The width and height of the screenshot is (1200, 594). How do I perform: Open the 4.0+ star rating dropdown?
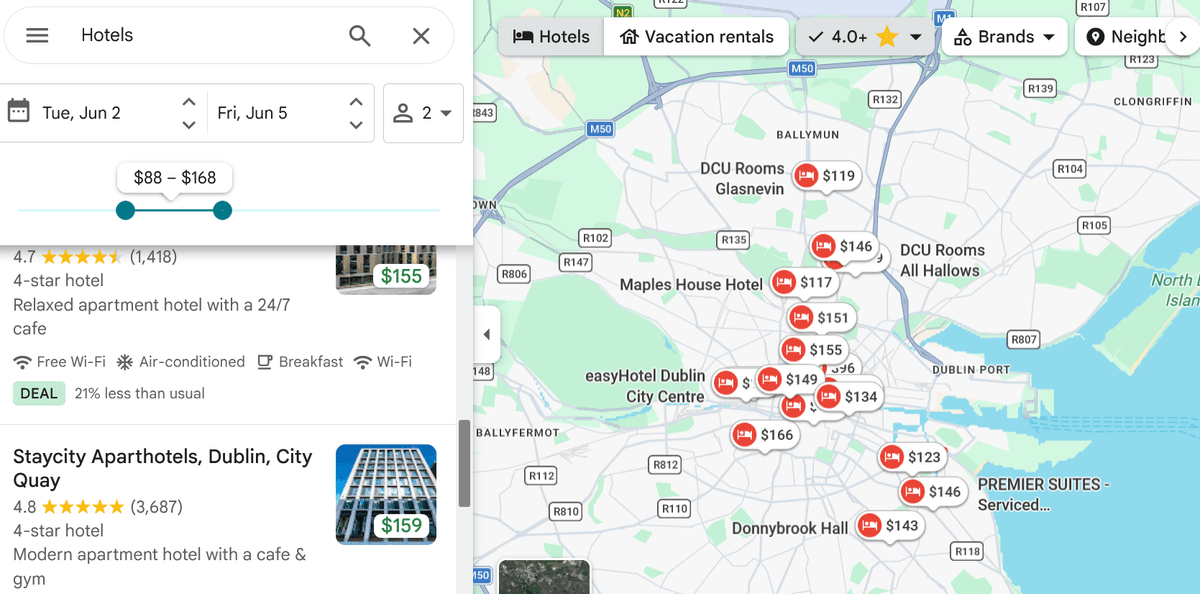click(865, 37)
